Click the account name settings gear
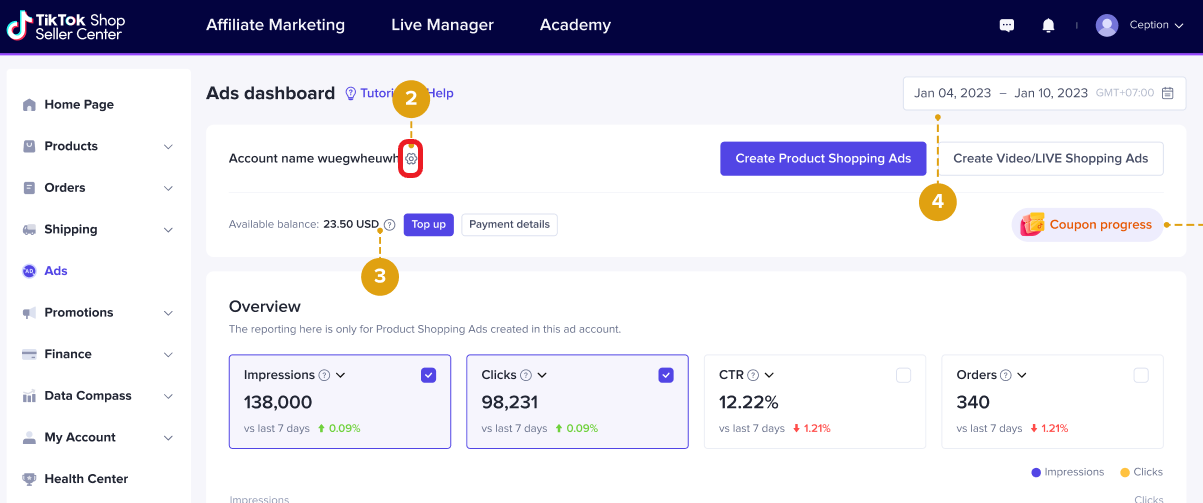Screen dimensions: 1203x503 pos(410,159)
